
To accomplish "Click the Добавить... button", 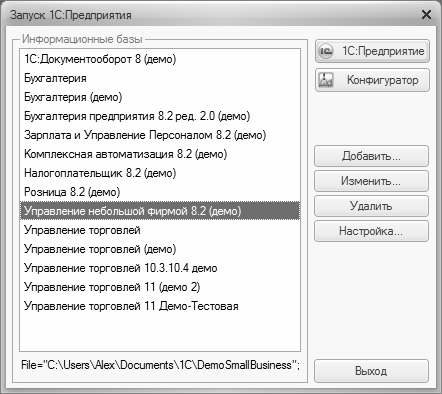I will (x=371, y=156).
